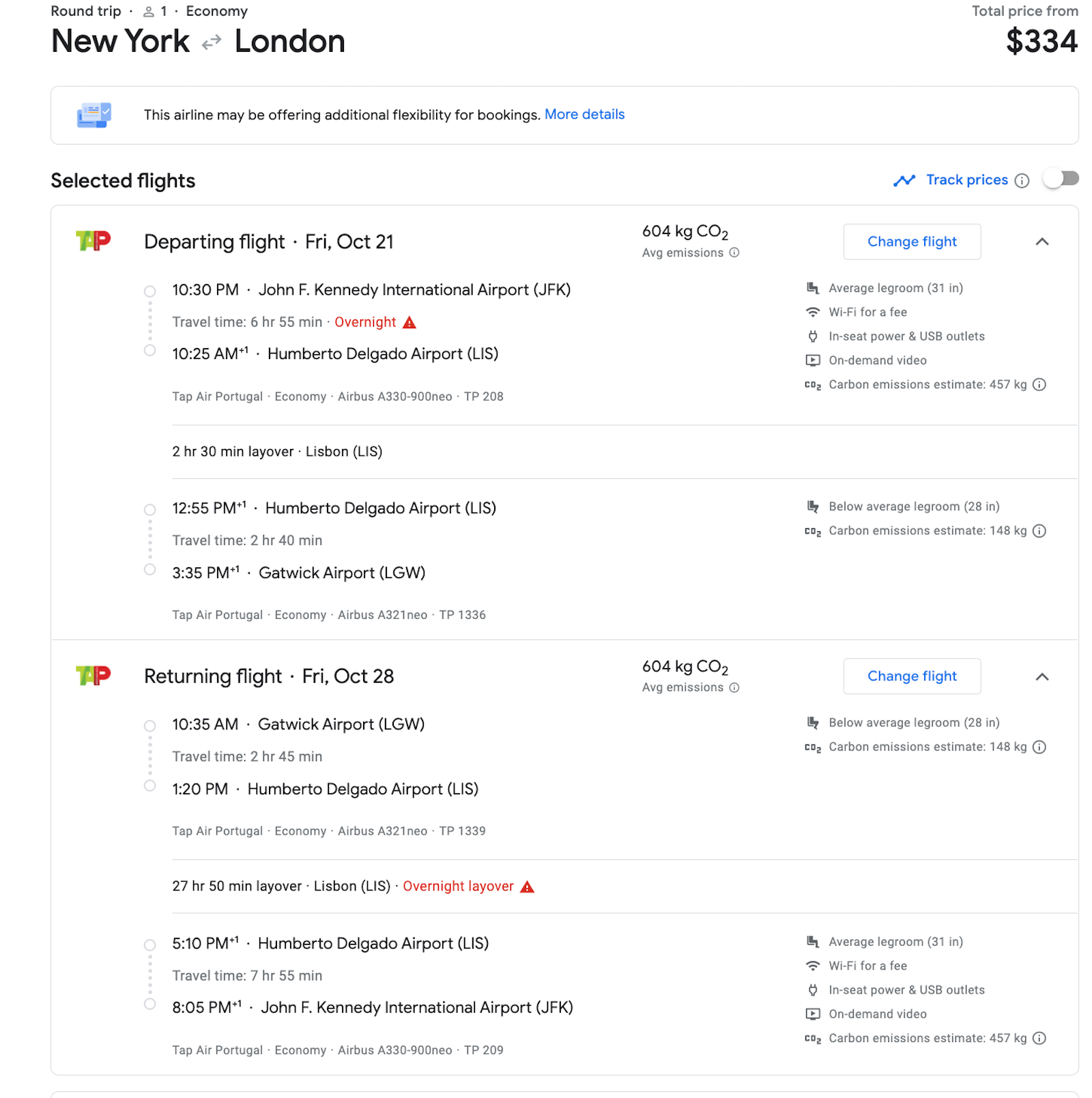Click Change flight for the departing flight
The image size is (1092, 1098).
coord(912,242)
